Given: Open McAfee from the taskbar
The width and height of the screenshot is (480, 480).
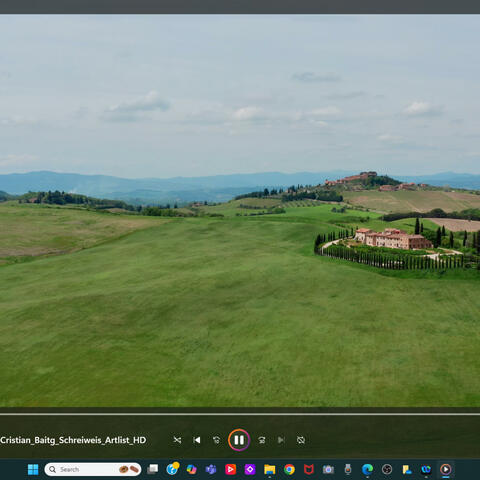Looking at the screenshot, I should pyautogui.click(x=309, y=469).
